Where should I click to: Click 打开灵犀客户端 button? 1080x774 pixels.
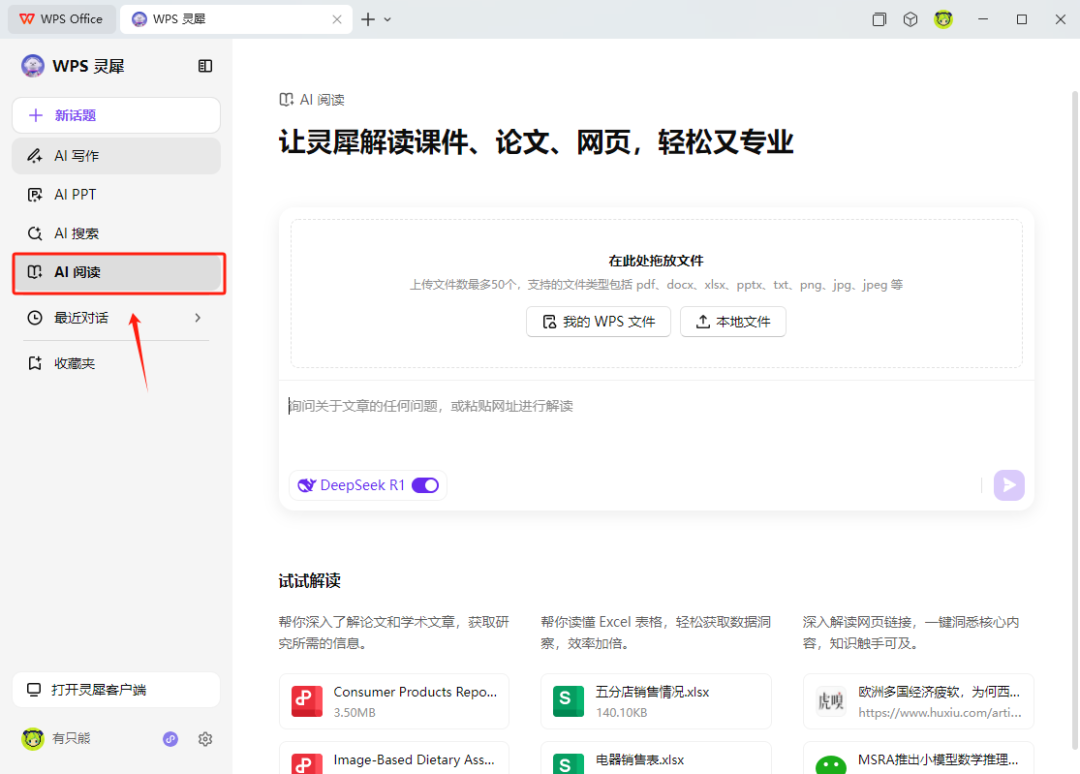point(116,689)
